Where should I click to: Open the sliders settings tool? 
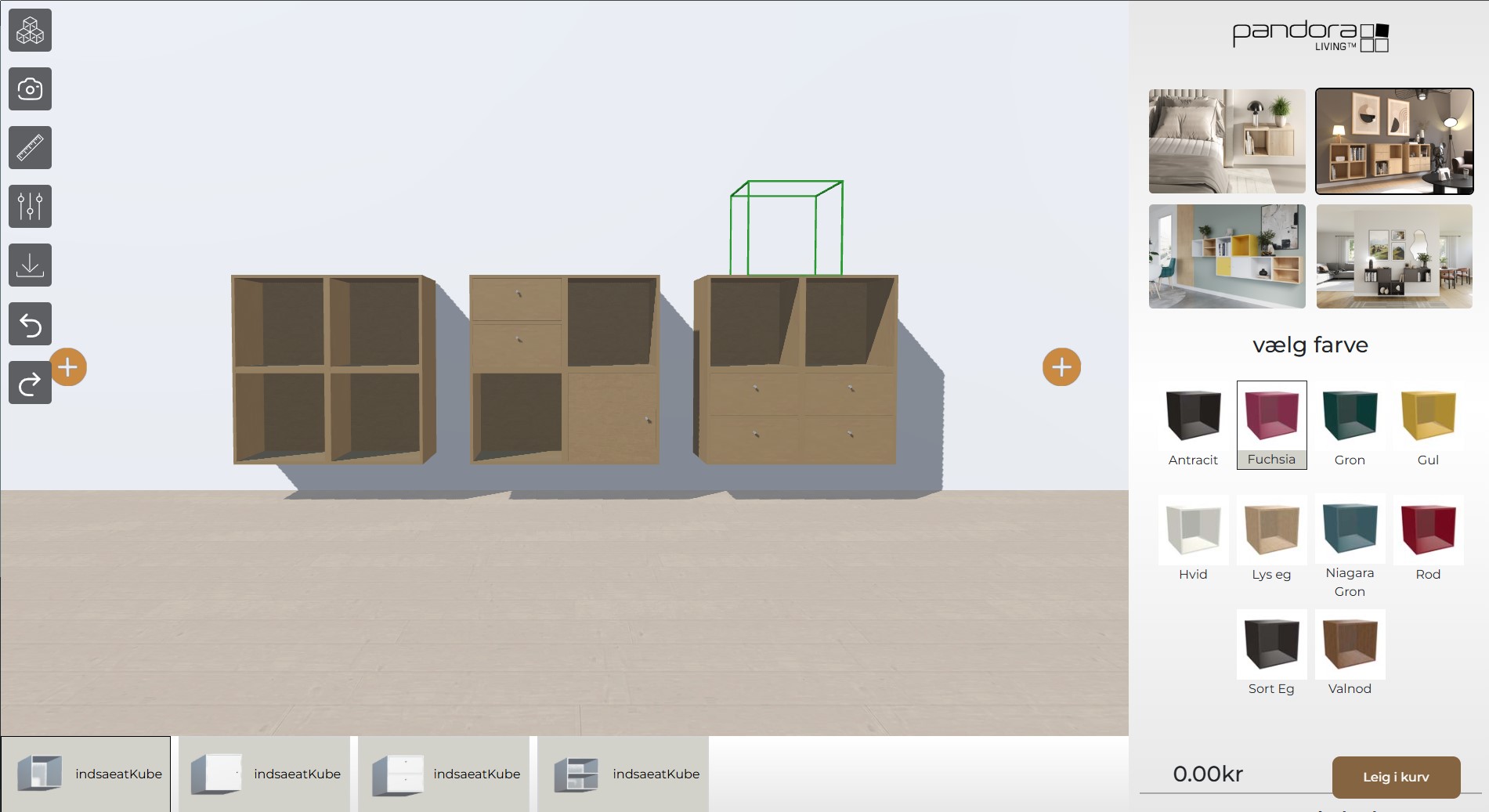click(30, 206)
